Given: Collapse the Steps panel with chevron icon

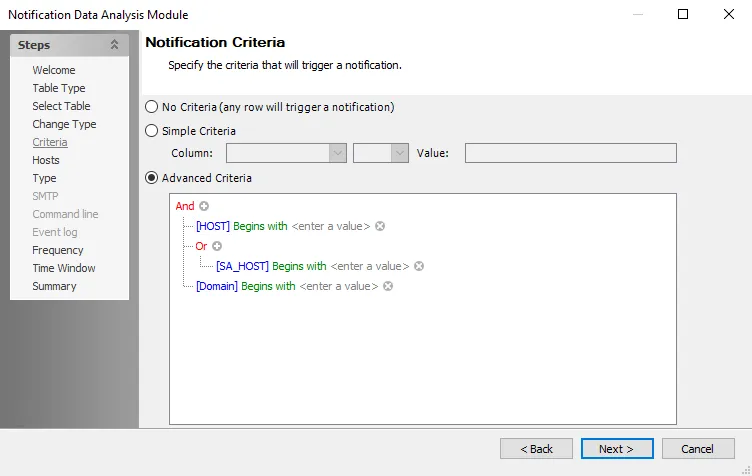Looking at the screenshot, I should pos(114,45).
